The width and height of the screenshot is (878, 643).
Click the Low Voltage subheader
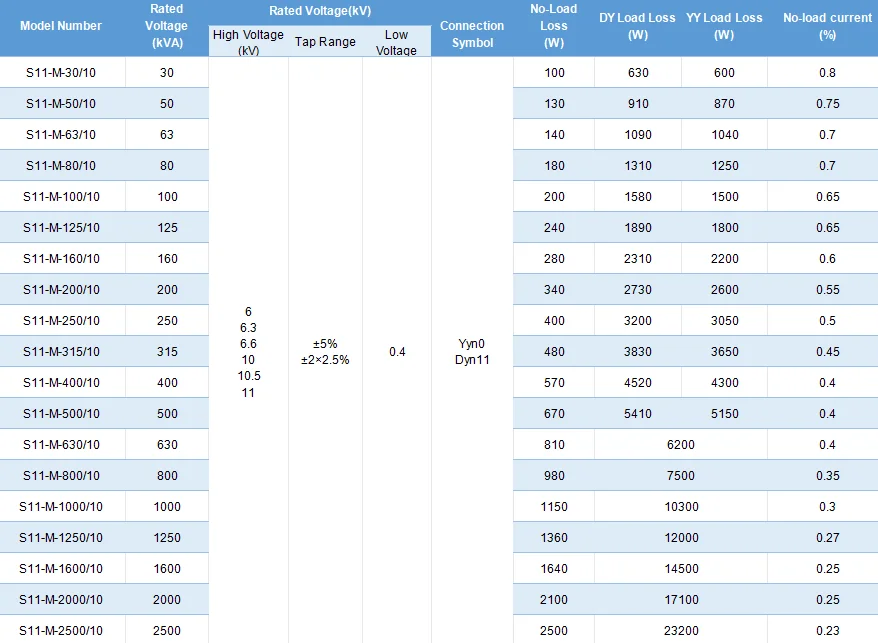(x=396, y=42)
